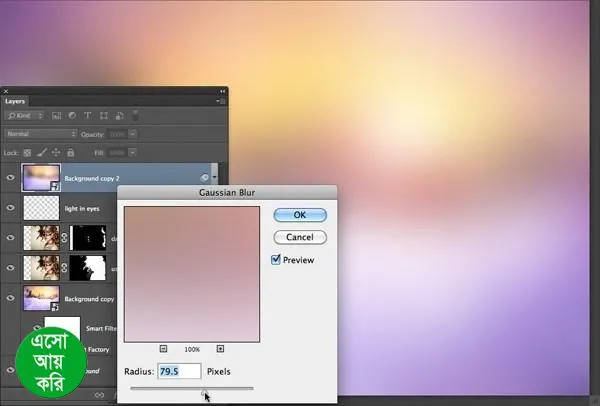Click Cancel in Gaussian Blur dialog

click(299, 237)
